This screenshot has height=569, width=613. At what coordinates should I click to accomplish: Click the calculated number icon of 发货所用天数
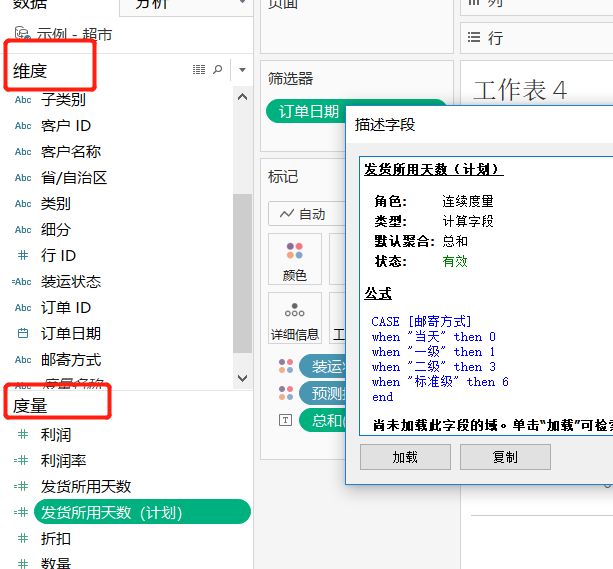21,486
